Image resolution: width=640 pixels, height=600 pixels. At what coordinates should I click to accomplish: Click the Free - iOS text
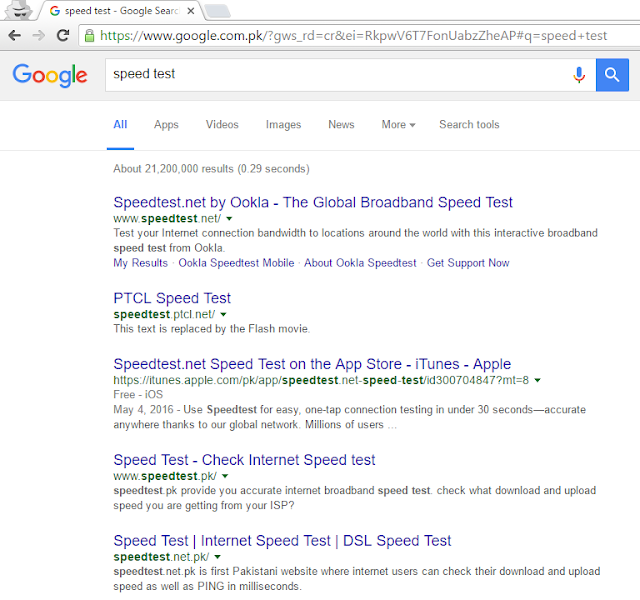pos(138,395)
